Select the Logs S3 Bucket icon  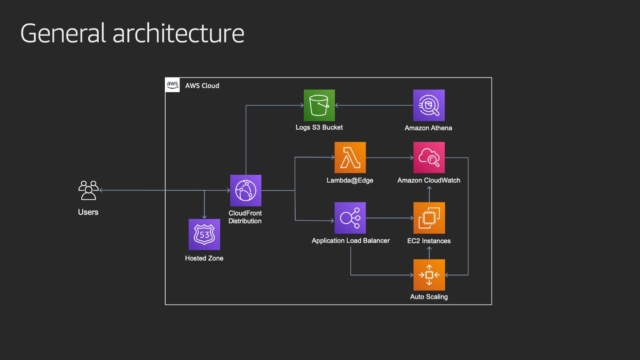pos(319,105)
